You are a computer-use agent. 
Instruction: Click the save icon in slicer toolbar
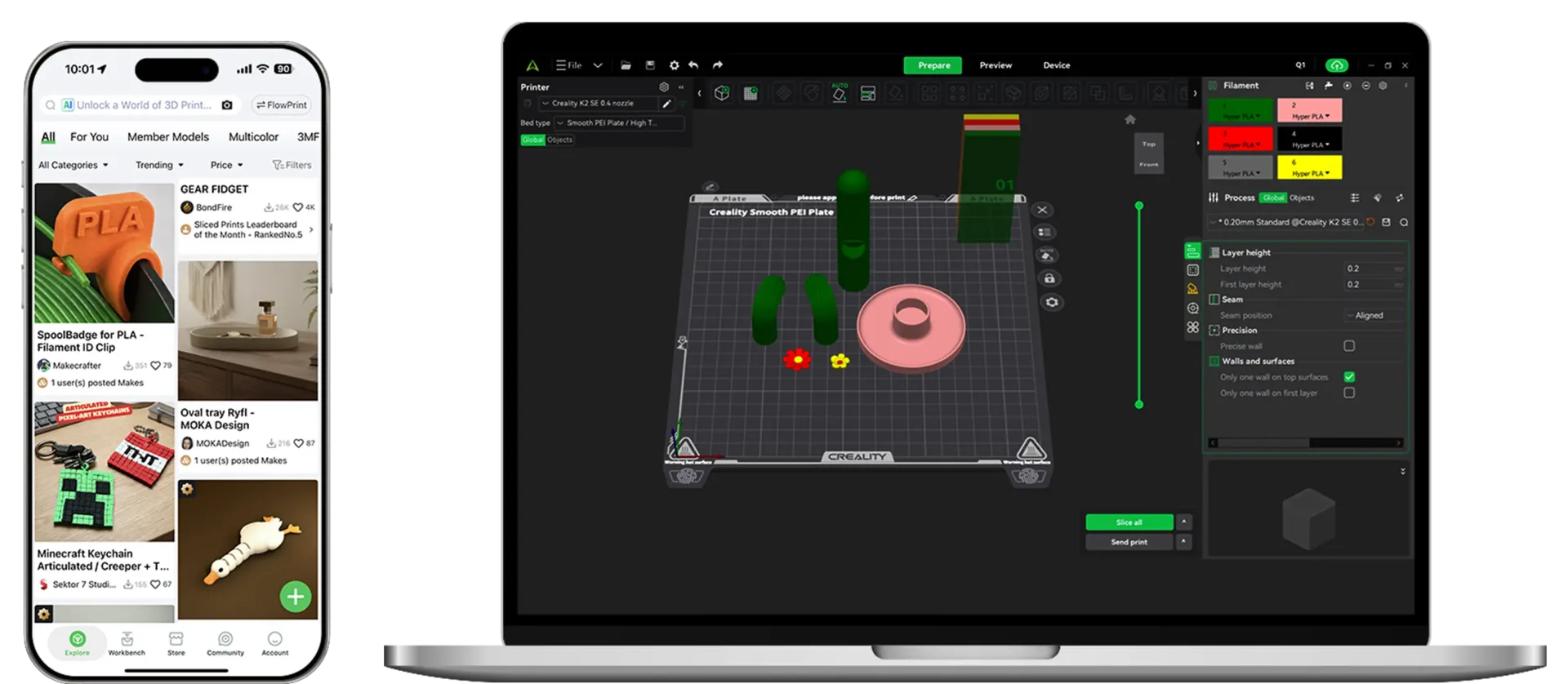pyautogui.click(x=650, y=65)
